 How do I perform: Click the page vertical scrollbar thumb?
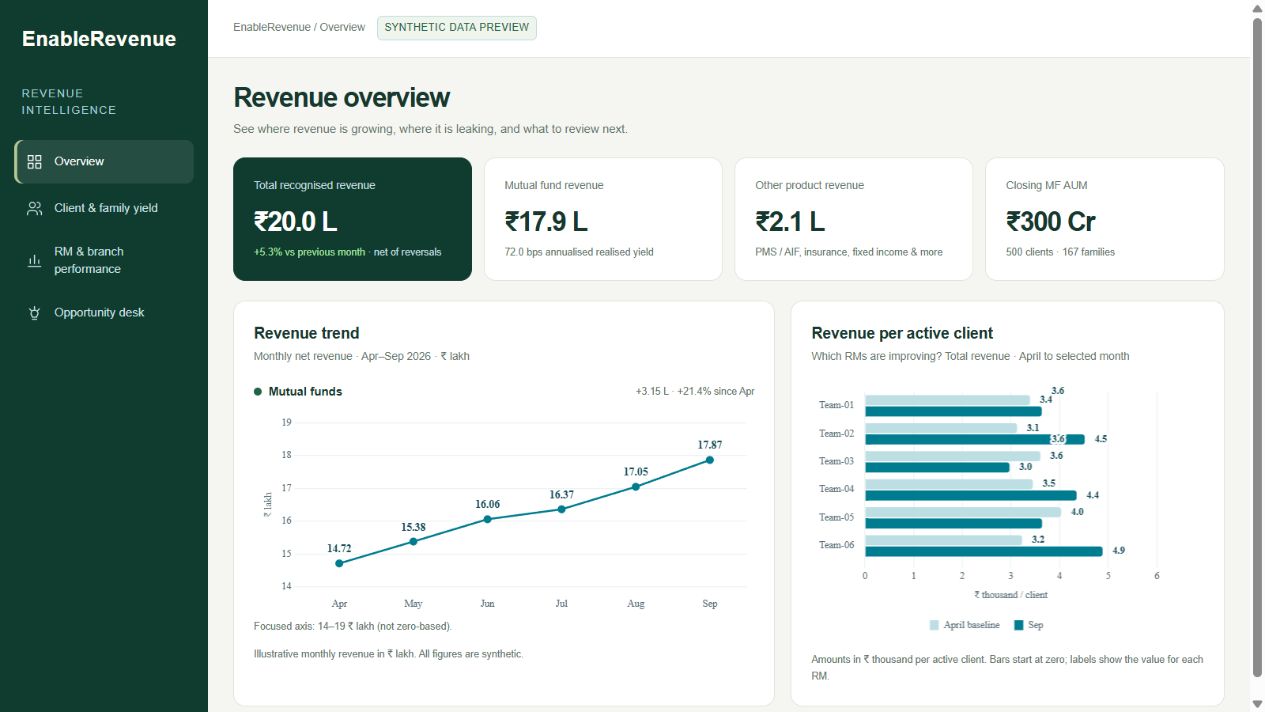(x=1258, y=347)
